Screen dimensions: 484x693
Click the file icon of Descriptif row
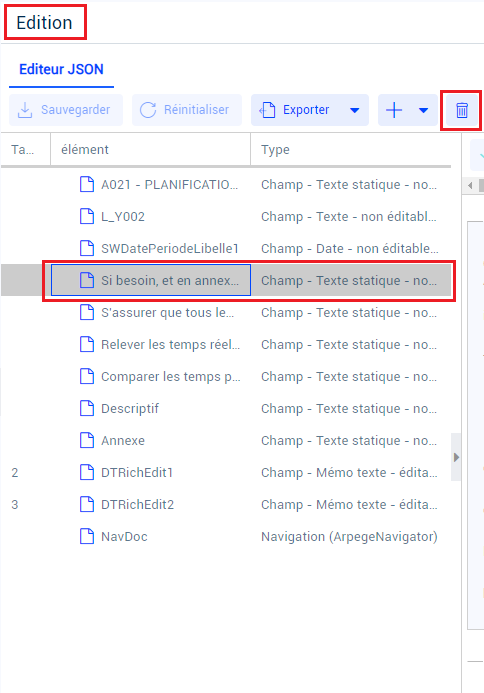87,408
